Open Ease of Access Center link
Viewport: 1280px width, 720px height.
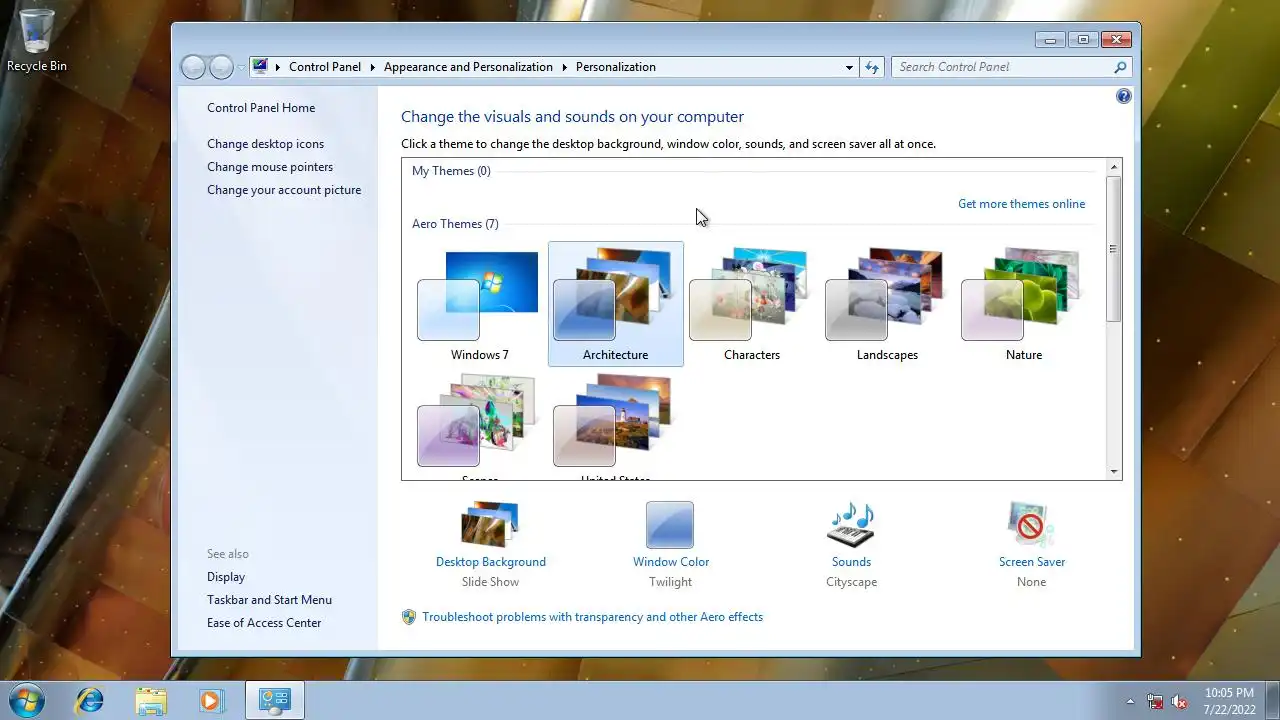[264, 623]
